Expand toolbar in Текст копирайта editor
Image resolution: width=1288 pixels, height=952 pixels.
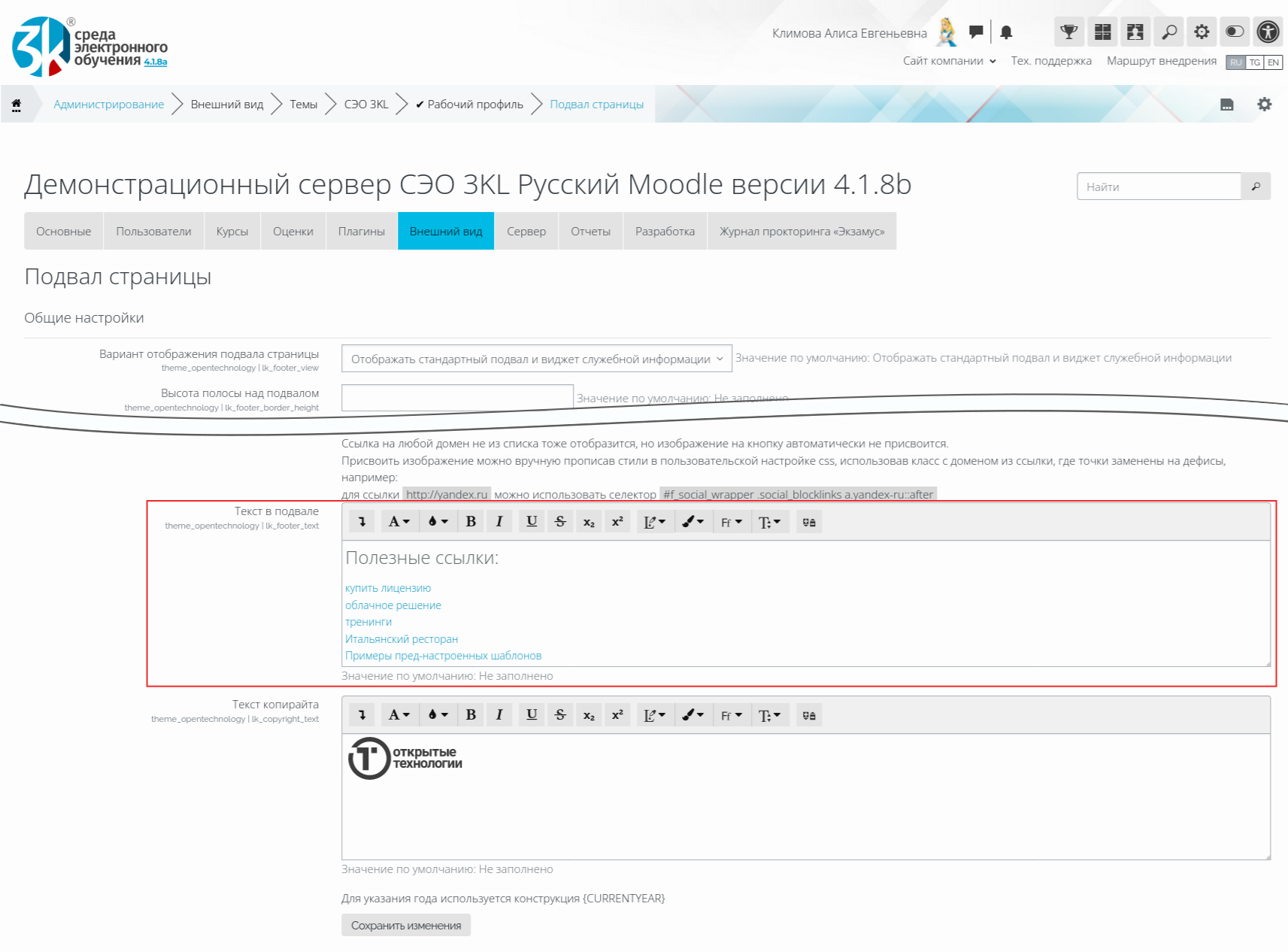coord(362,714)
